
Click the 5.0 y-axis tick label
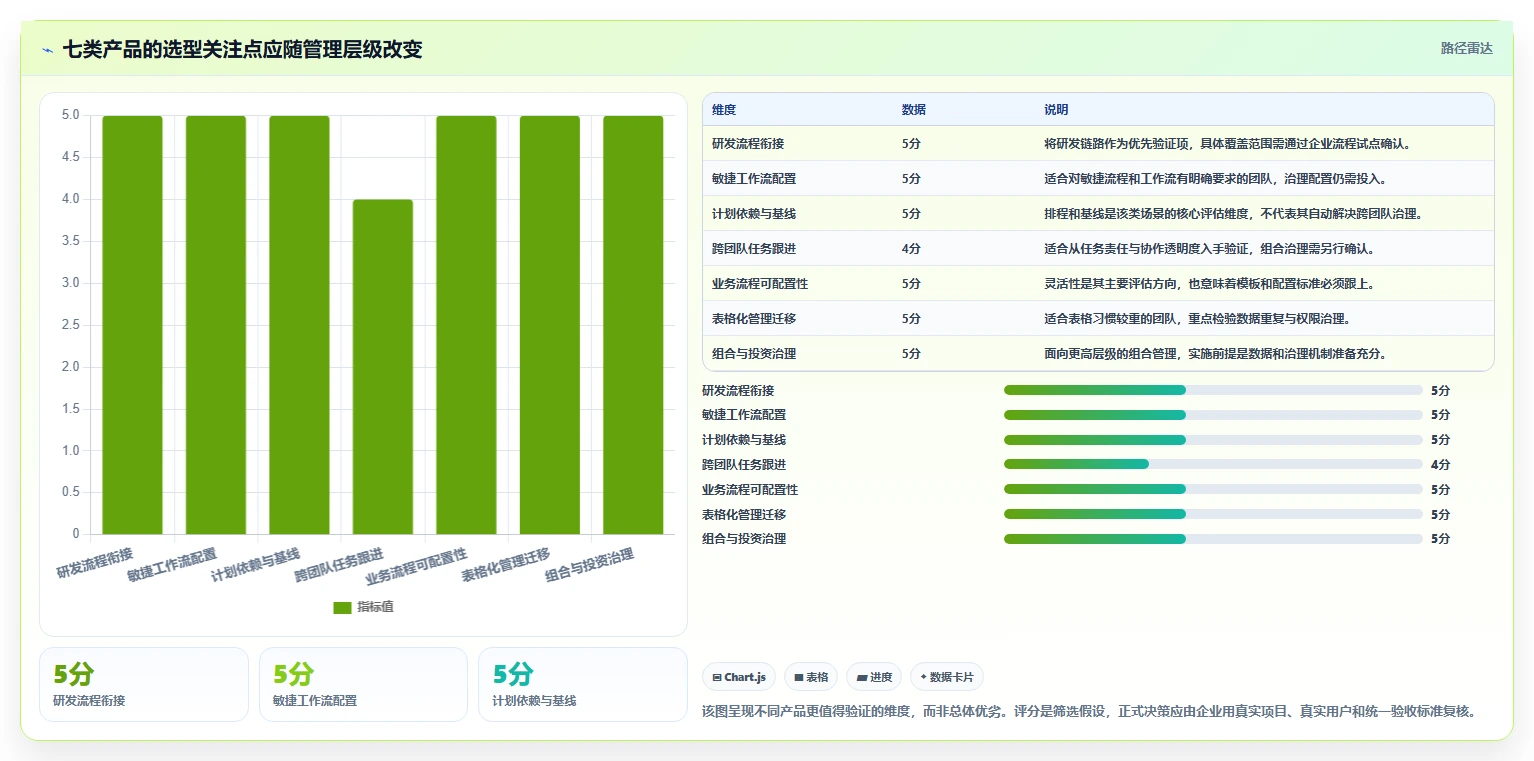coord(70,115)
